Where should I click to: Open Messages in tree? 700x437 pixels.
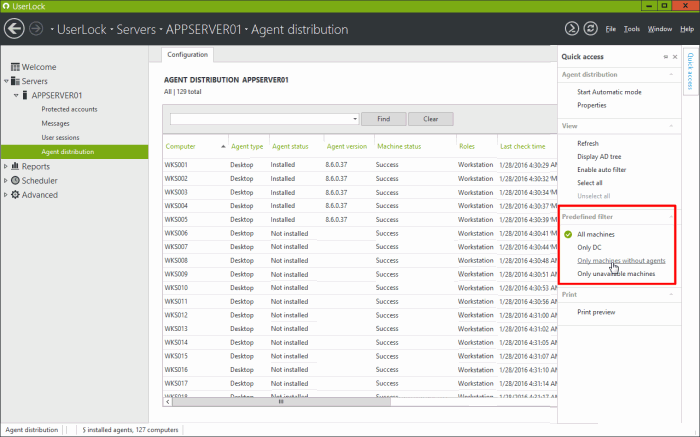[55, 124]
